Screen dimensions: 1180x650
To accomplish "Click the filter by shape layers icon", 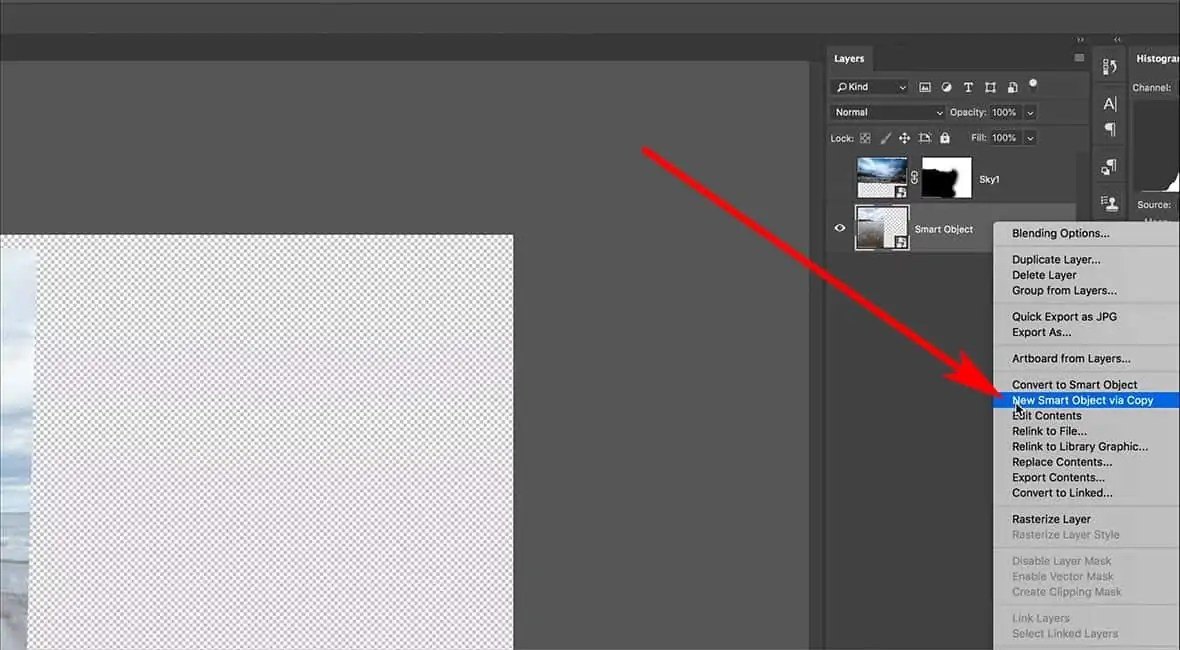I will point(989,87).
